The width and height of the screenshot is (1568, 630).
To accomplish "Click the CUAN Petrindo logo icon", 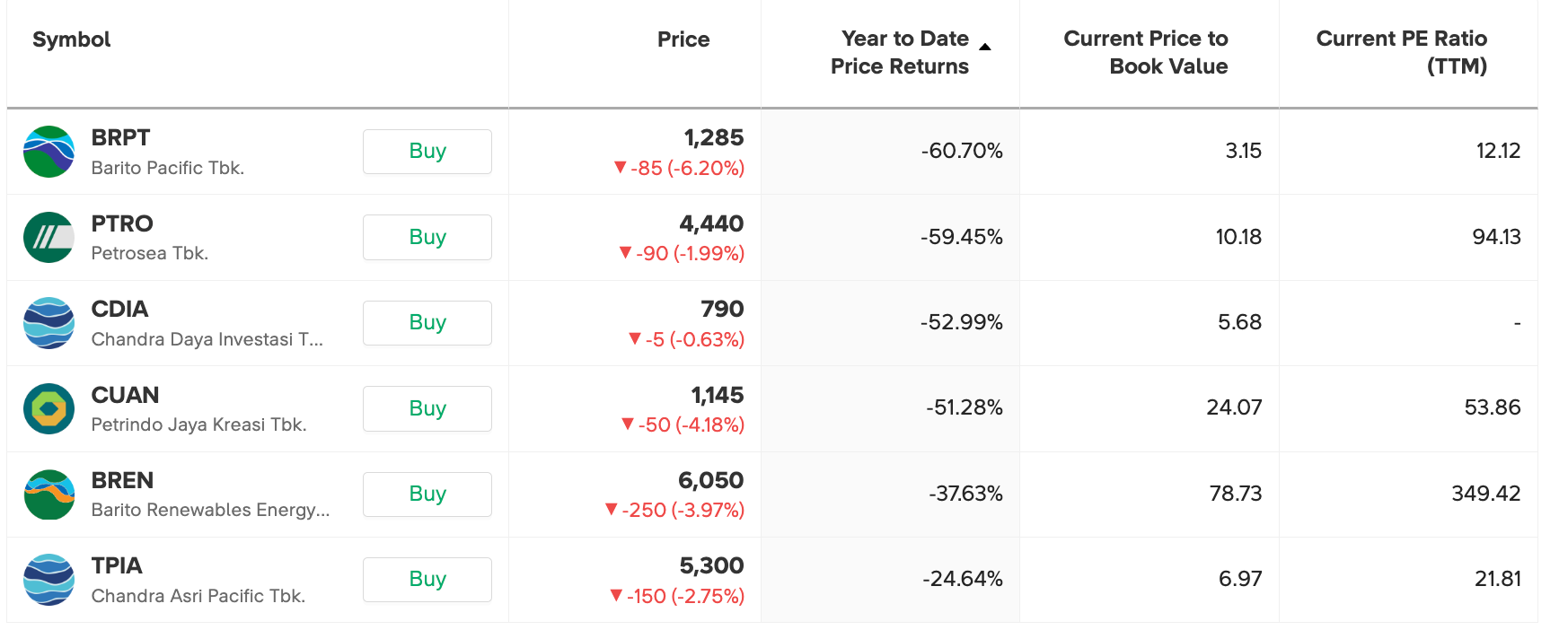I will pyautogui.click(x=48, y=408).
